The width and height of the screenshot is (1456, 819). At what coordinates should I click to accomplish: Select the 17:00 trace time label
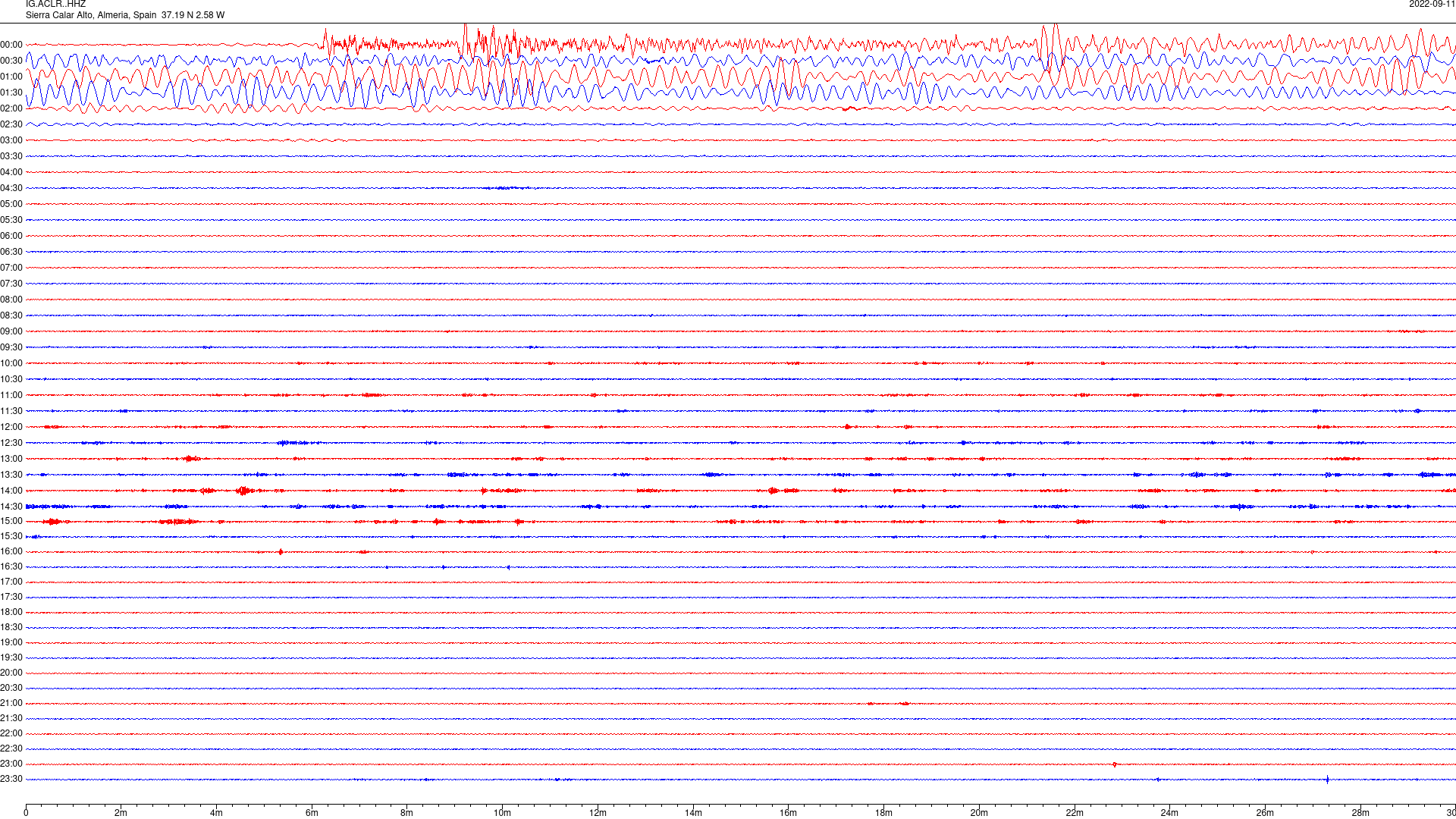[11, 582]
